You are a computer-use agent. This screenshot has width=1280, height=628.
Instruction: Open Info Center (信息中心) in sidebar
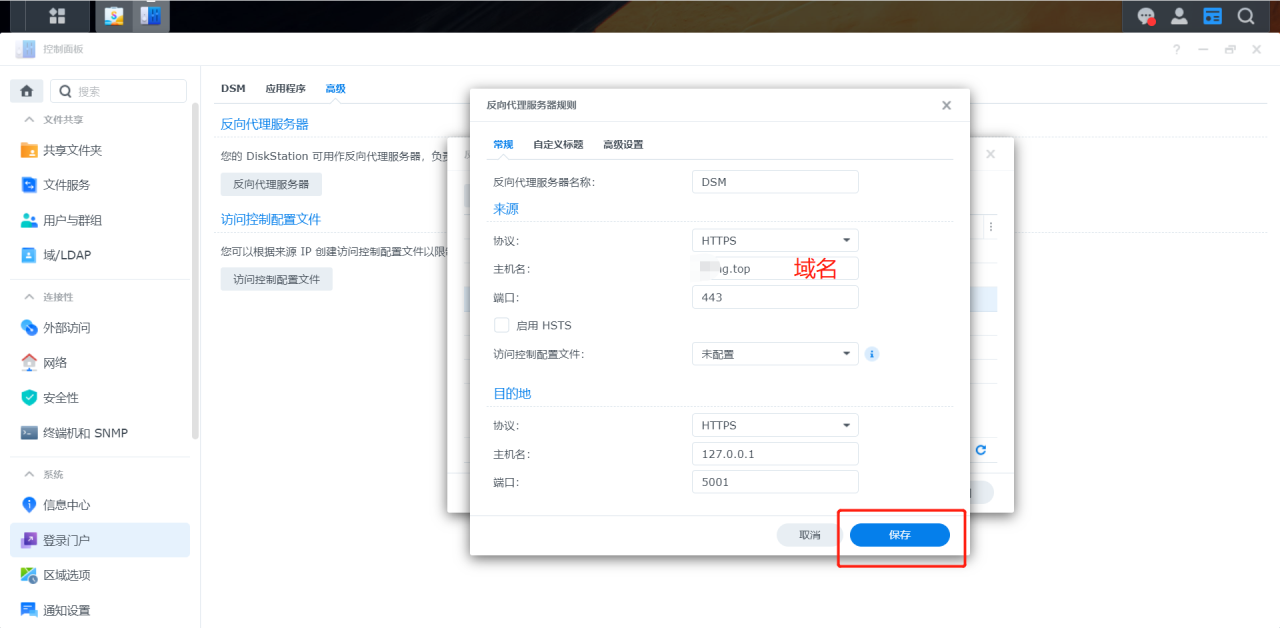point(100,505)
